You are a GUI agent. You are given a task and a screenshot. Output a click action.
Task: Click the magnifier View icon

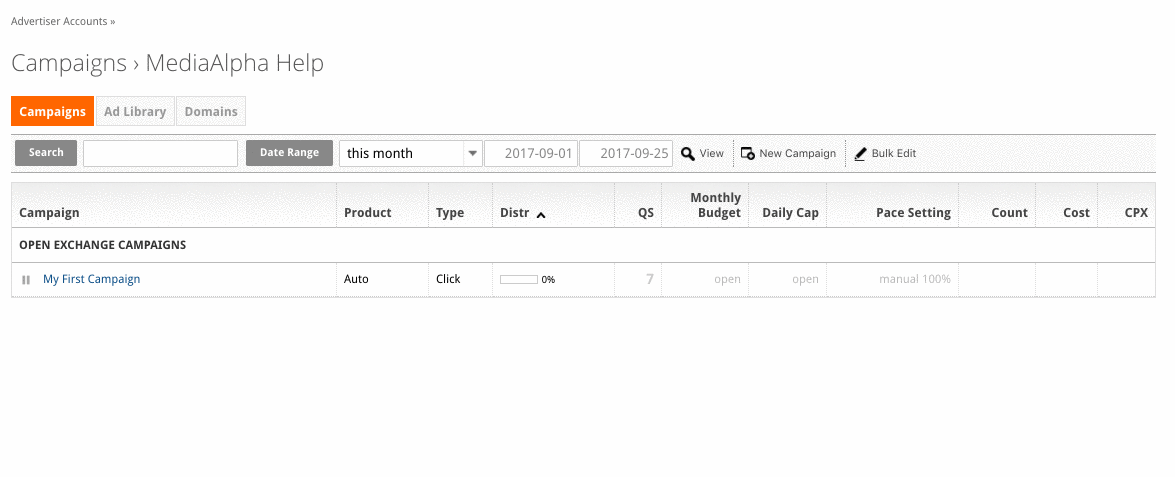pyautogui.click(x=688, y=154)
